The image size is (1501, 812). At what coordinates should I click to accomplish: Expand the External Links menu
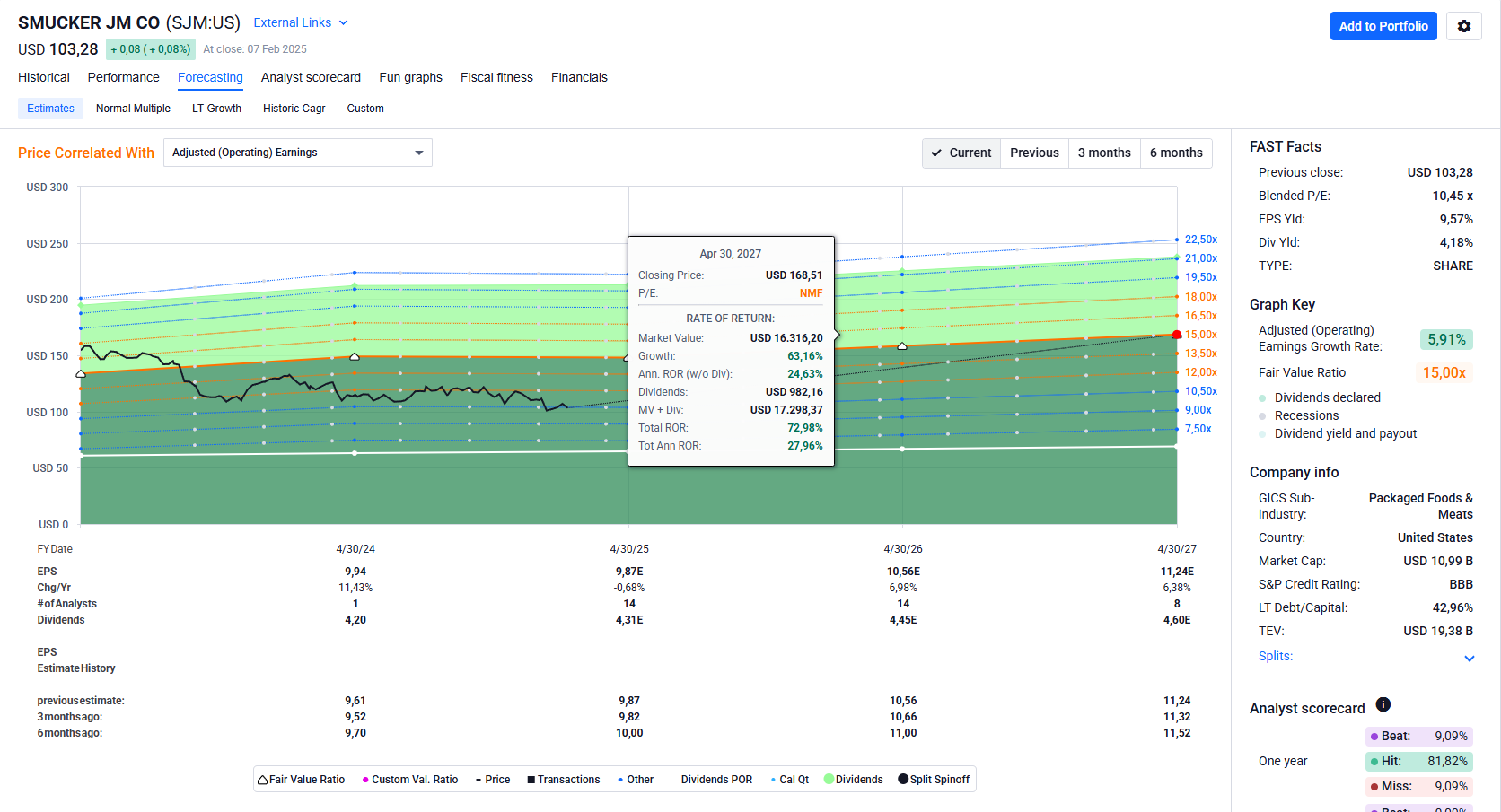click(x=300, y=22)
